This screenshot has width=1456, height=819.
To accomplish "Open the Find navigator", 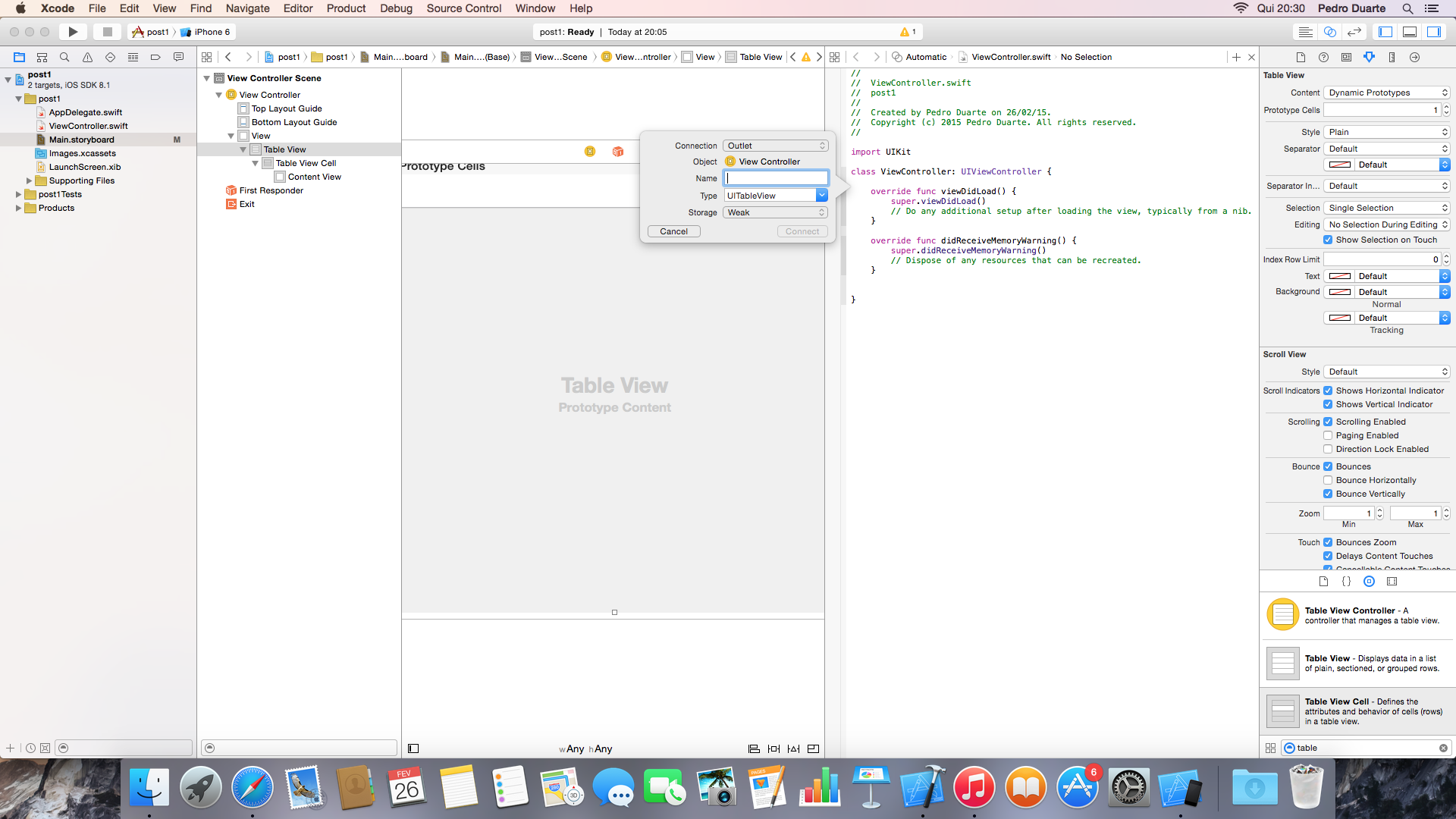I will pos(64,57).
